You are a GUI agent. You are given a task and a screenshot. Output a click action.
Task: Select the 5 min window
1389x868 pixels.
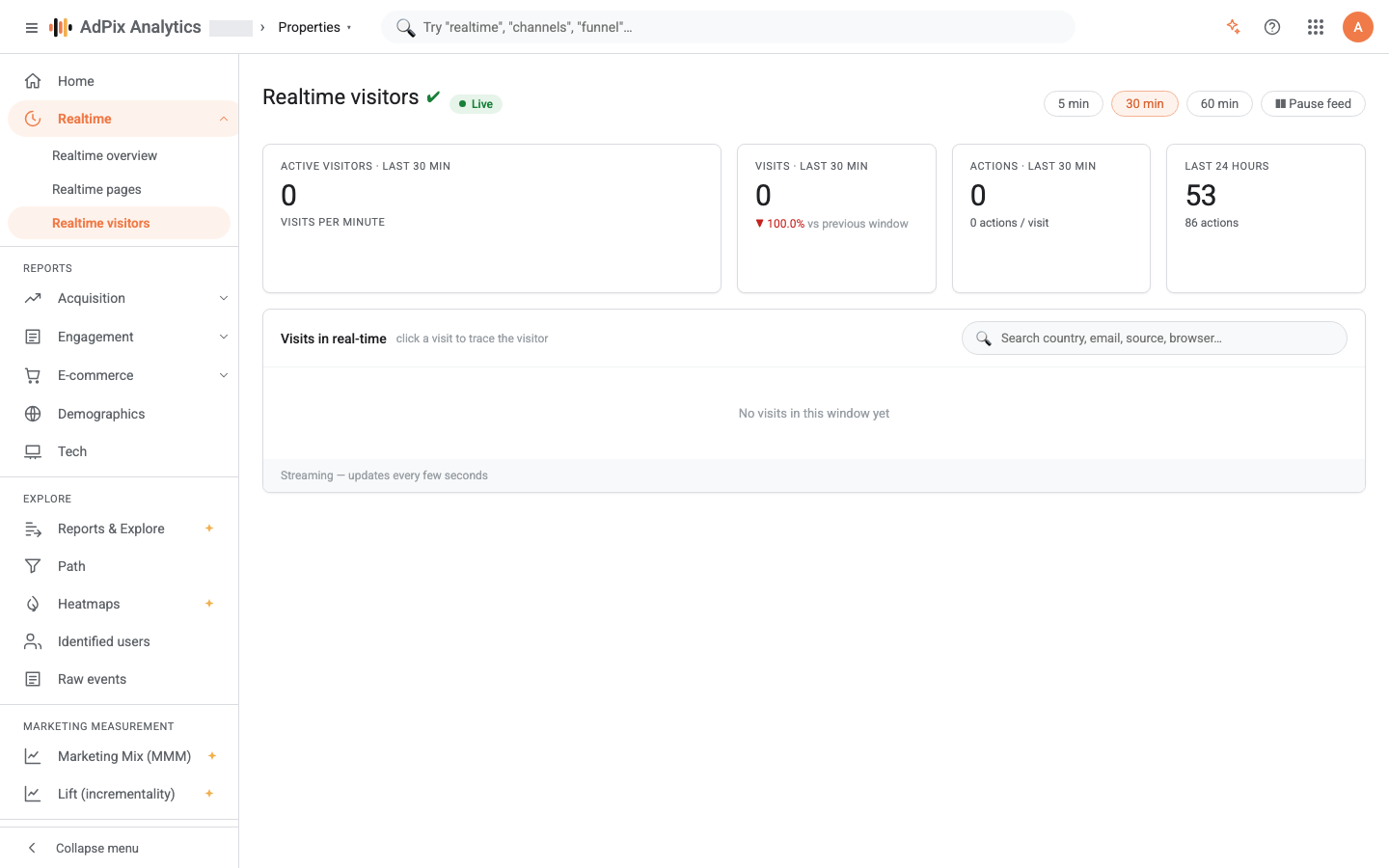tap(1074, 103)
